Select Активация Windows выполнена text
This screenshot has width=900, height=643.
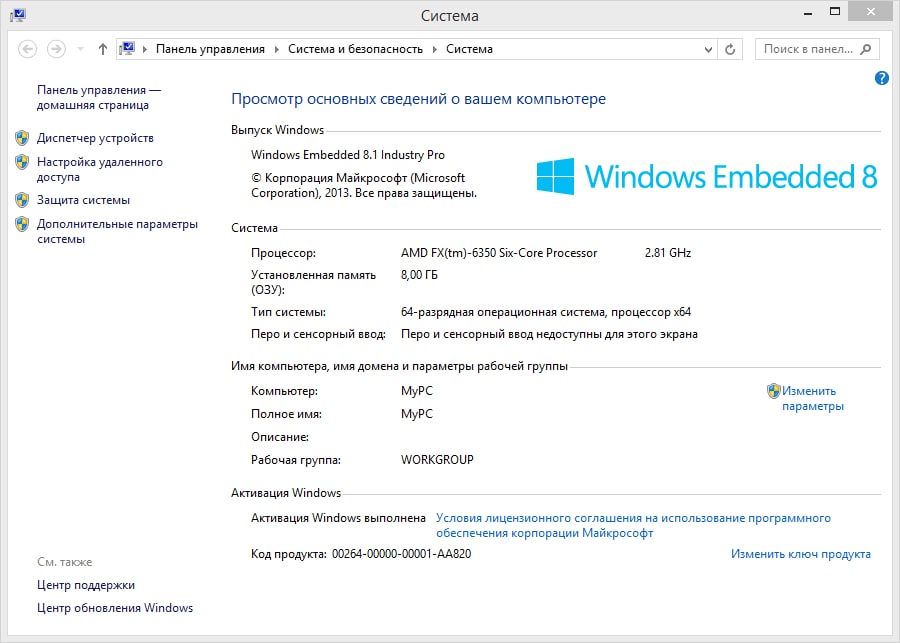click(x=338, y=518)
